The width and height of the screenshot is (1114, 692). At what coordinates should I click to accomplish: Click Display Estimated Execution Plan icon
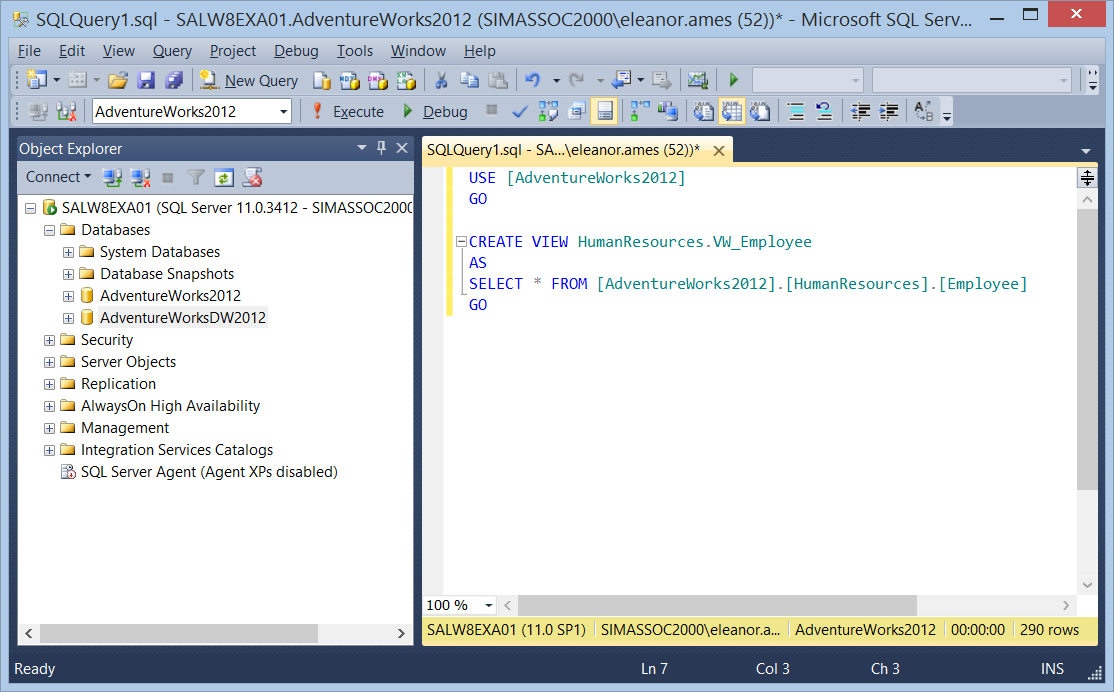pos(548,112)
